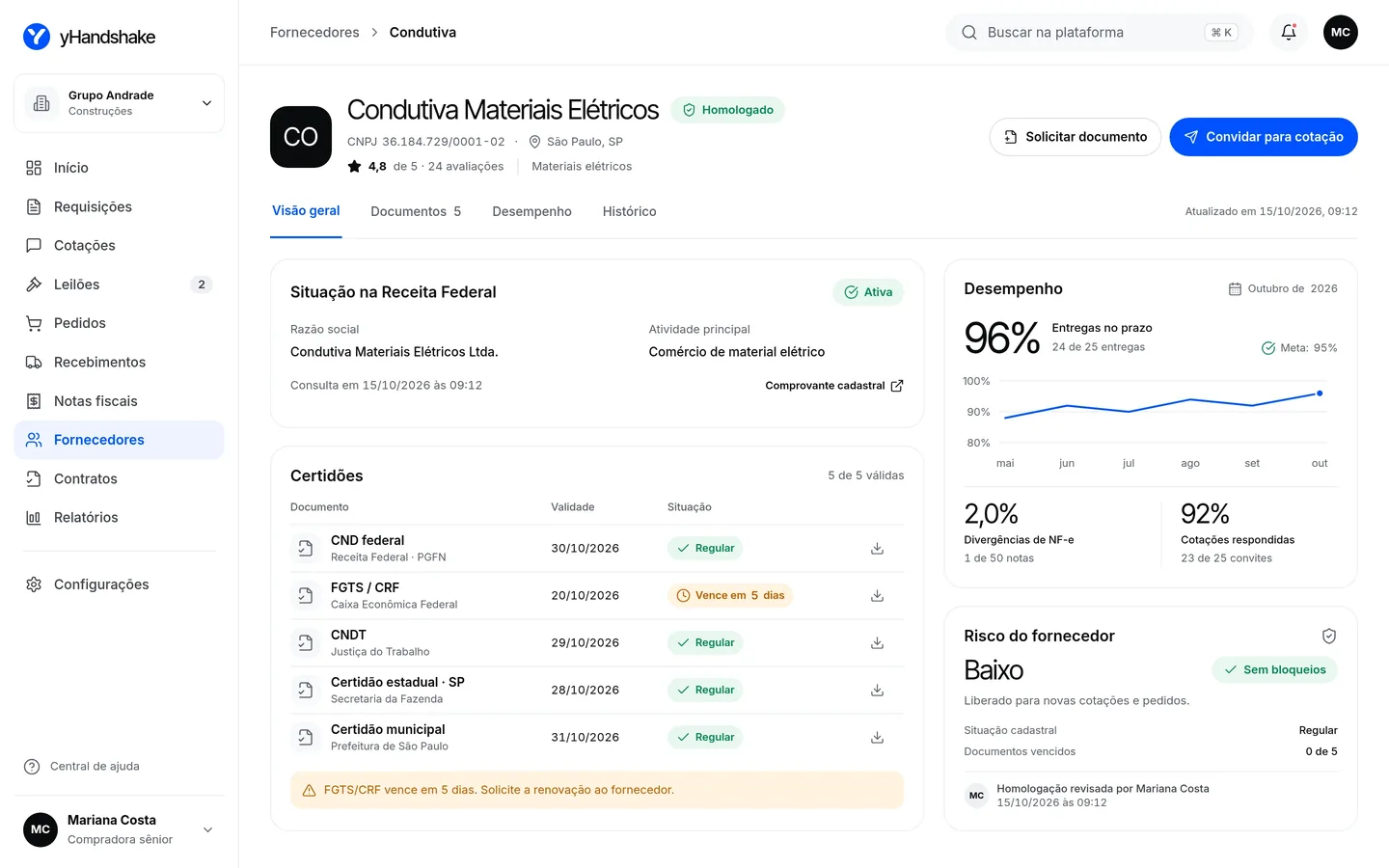Go to Fornecedores breadcrumb

coord(314,33)
